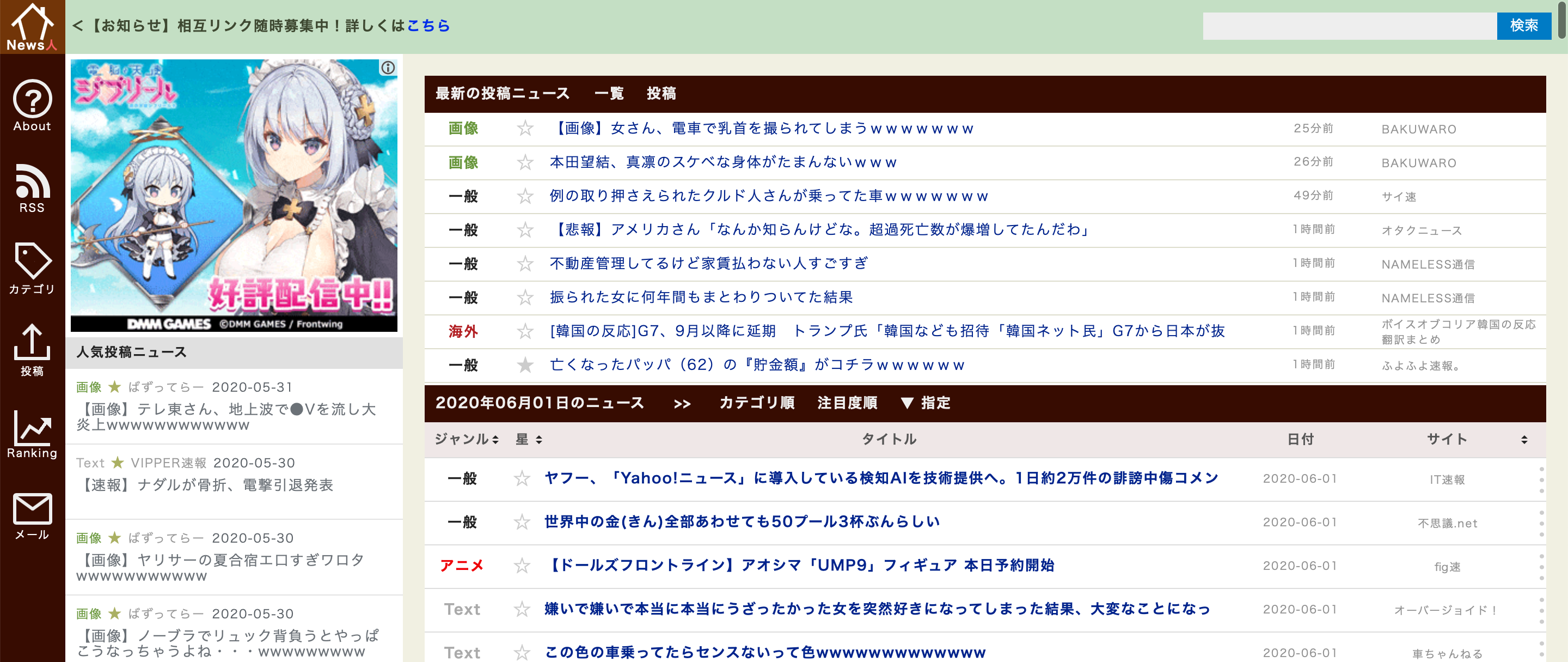Viewport: 1568px width, 662px height.
Task: Open the 投稿 upload icon
Action: pyautogui.click(x=32, y=350)
